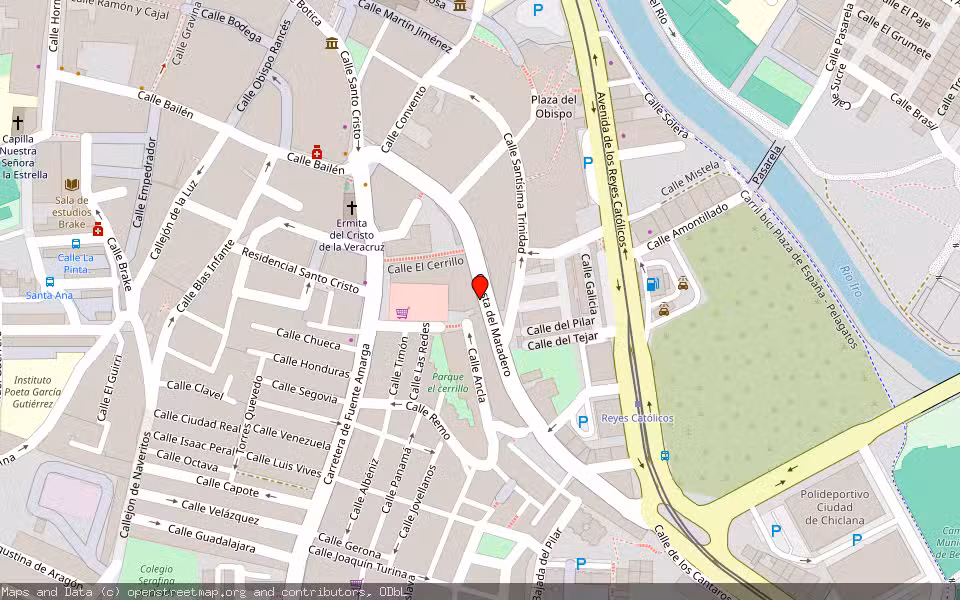The width and height of the screenshot is (960, 600).
Task: Select the pharmacy icon beside Calle Brake
Action: (98, 230)
